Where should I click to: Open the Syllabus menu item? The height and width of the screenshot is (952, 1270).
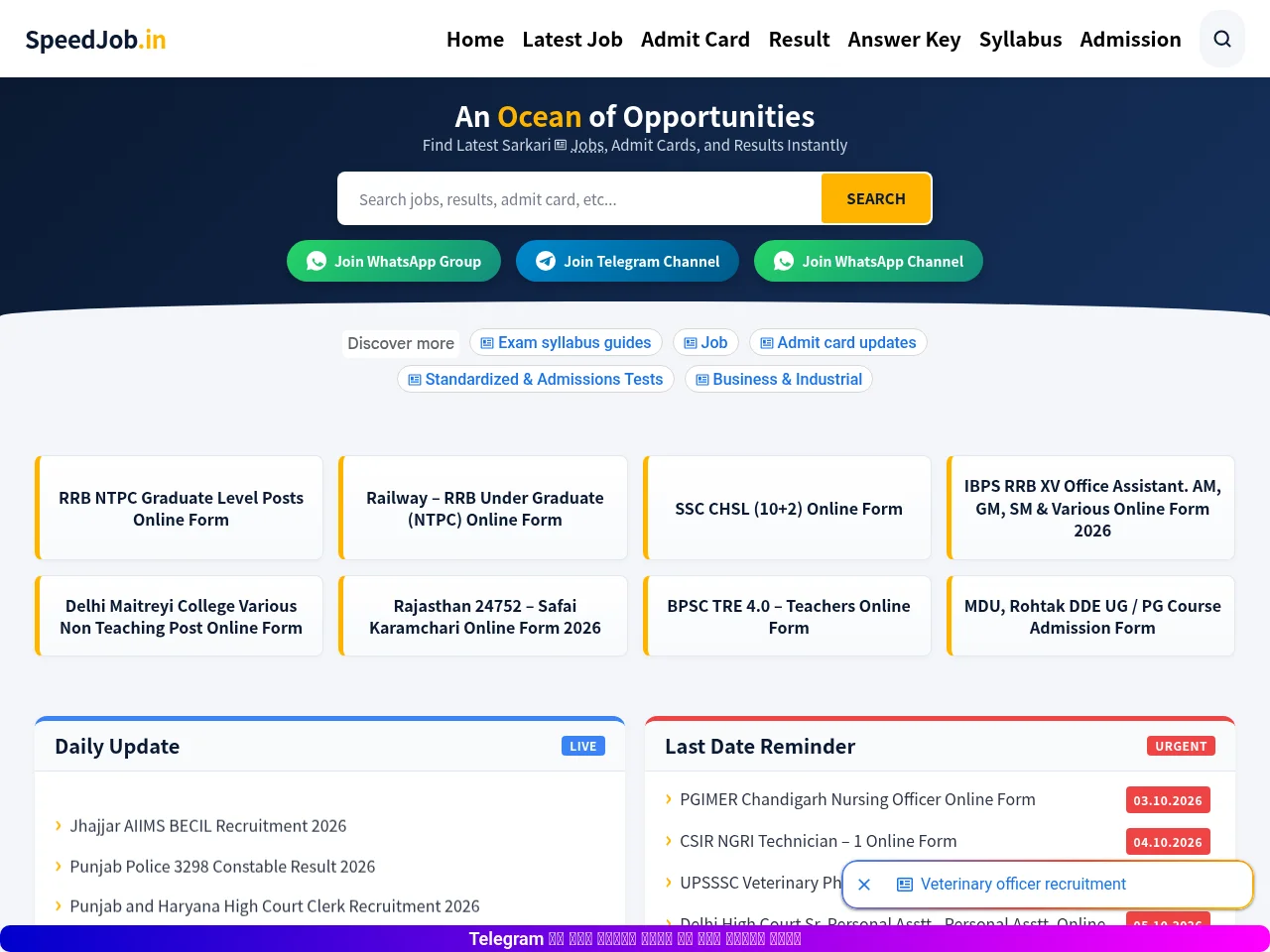pyautogui.click(x=1020, y=40)
